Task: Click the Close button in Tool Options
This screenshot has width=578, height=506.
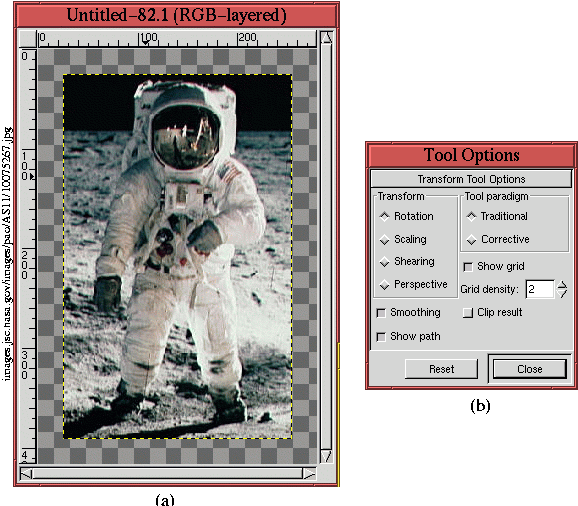Action: [x=529, y=369]
